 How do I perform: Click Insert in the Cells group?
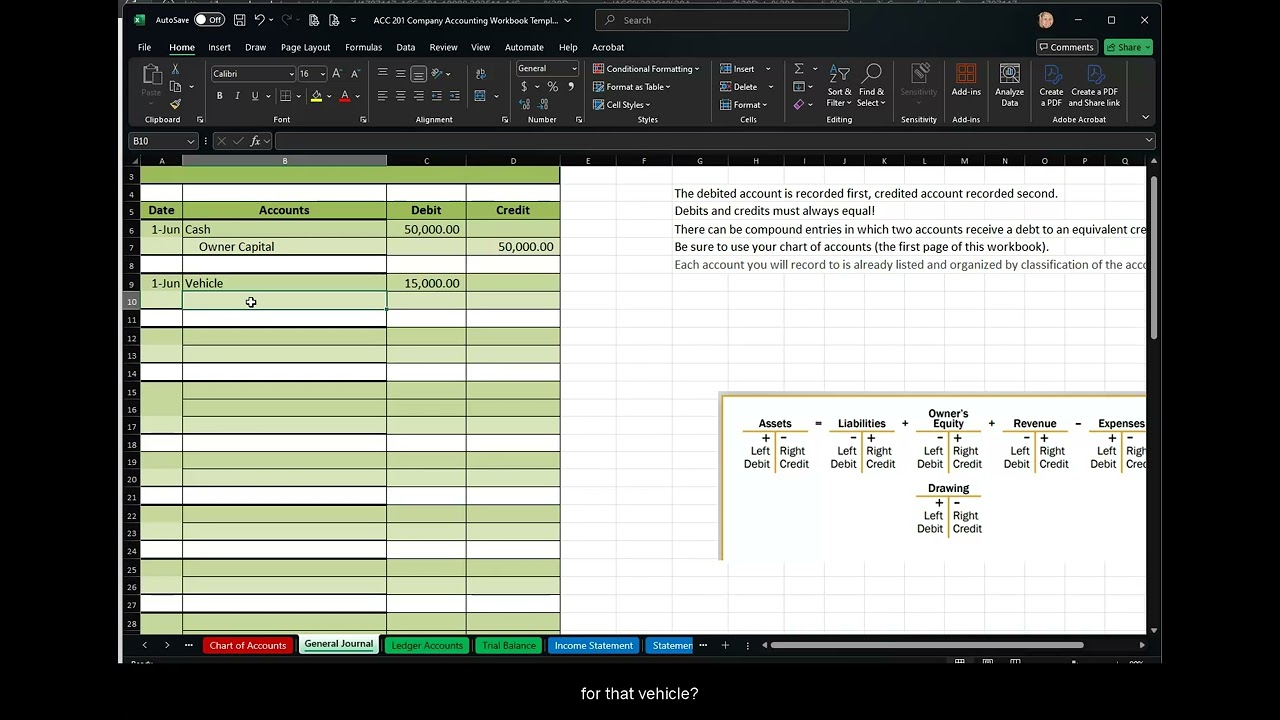(x=745, y=69)
